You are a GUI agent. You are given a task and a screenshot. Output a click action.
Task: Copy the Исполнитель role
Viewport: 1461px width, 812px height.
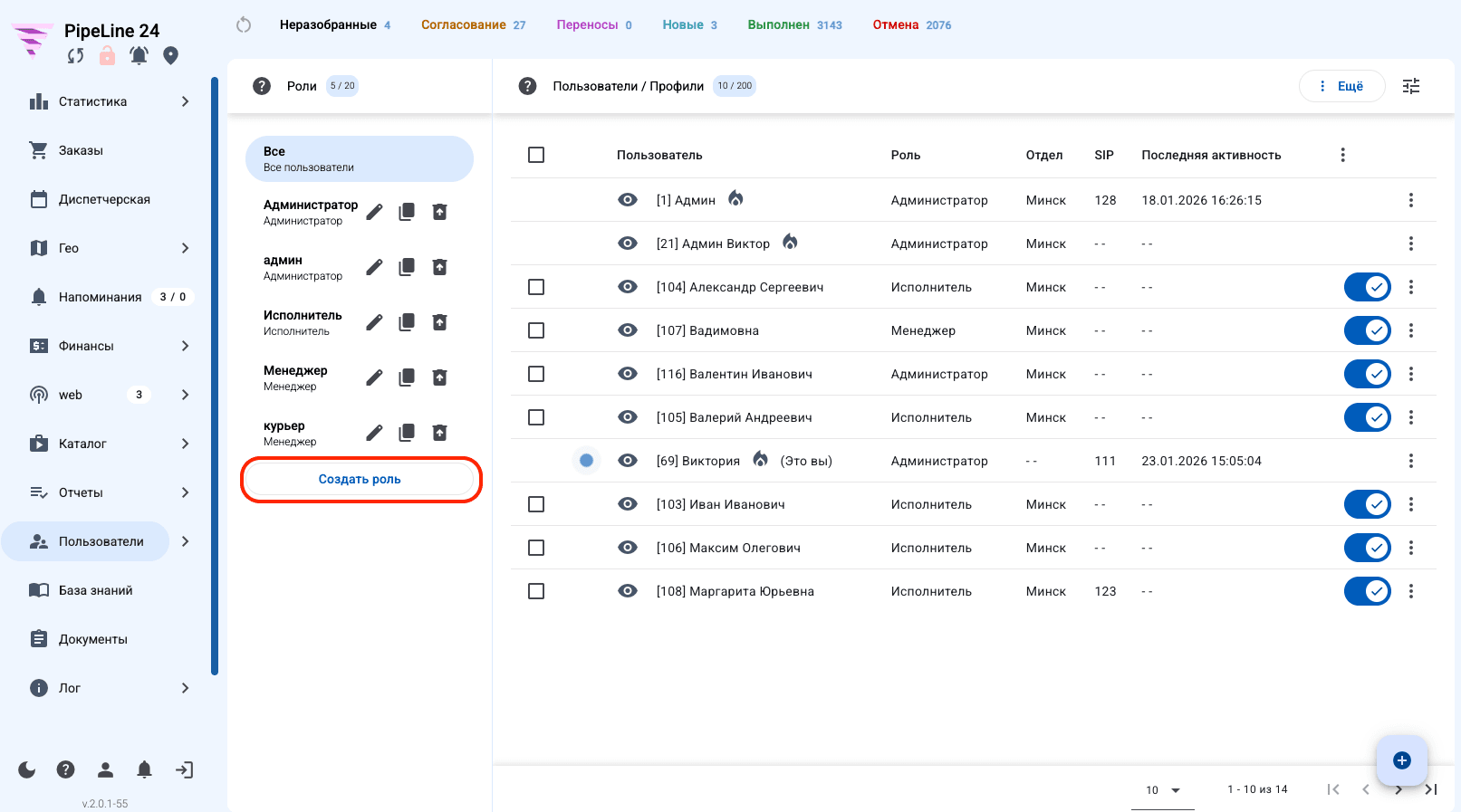[407, 322]
